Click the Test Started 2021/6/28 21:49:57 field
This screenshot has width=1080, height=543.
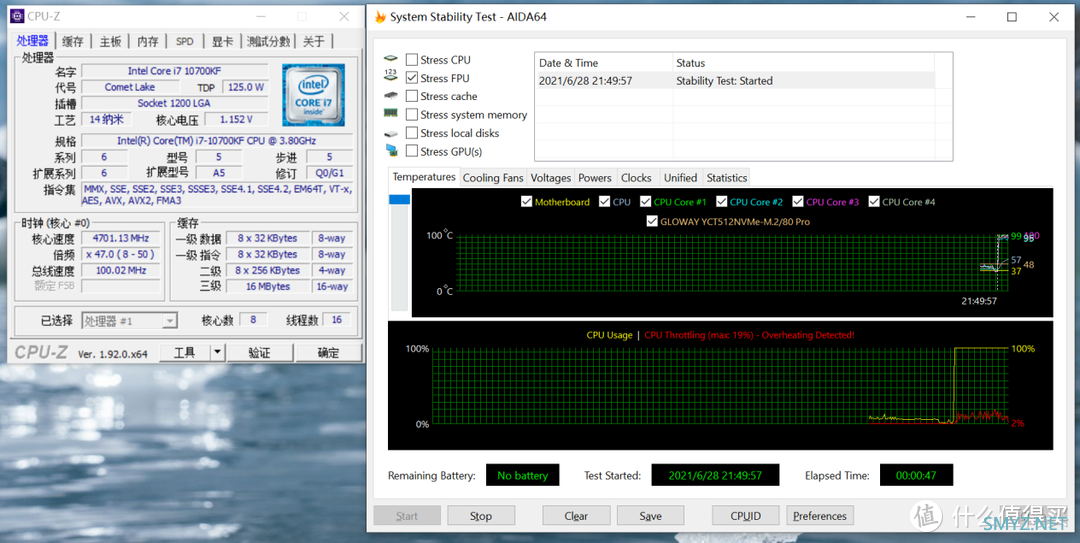pyautogui.click(x=715, y=475)
